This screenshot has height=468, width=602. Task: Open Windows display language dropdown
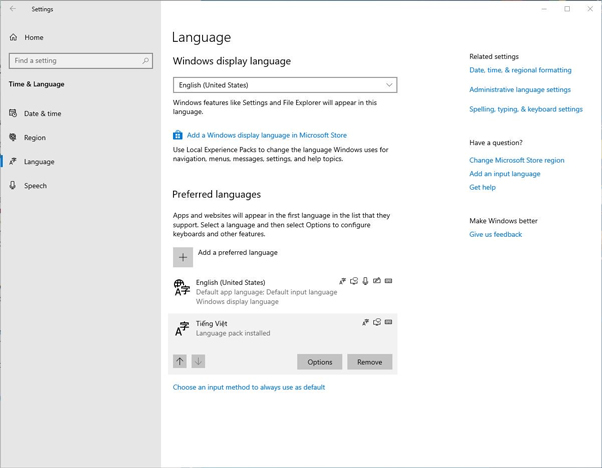coord(285,85)
